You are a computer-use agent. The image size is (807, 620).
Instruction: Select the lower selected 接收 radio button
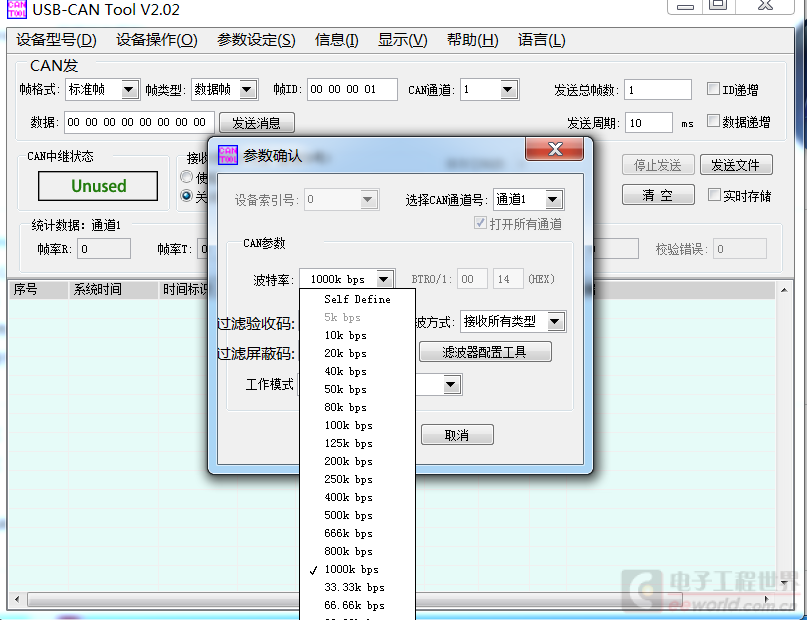pos(187,196)
